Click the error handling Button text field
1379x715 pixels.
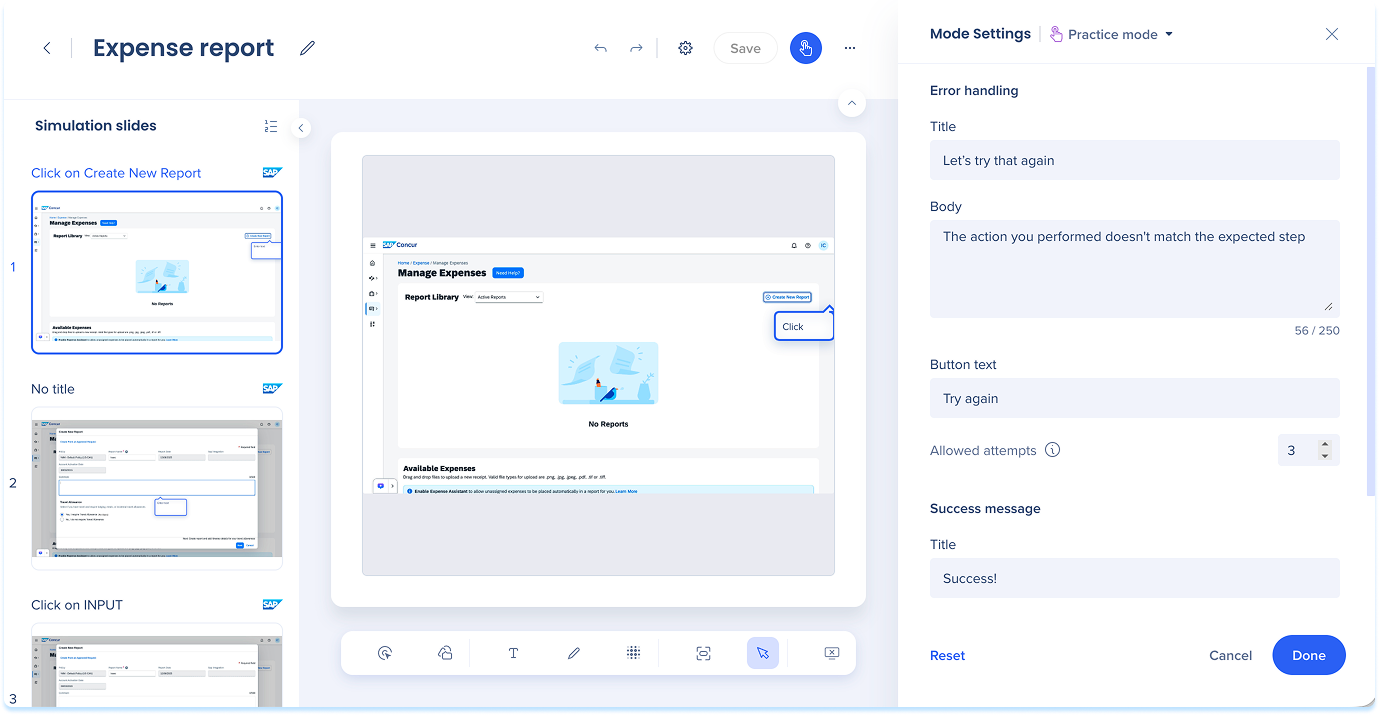(x=1134, y=398)
